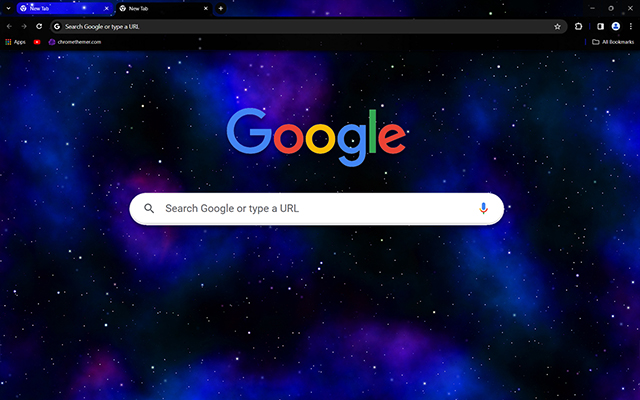Go back with the back arrow
The image size is (640, 400).
(x=9, y=27)
